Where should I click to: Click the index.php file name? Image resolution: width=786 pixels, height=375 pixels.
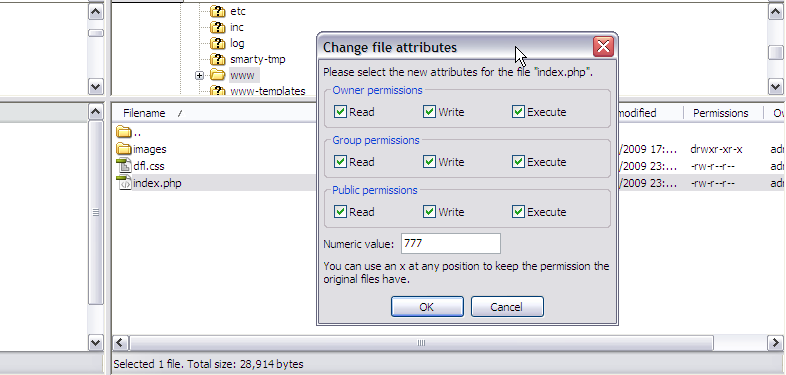tap(157, 183)
